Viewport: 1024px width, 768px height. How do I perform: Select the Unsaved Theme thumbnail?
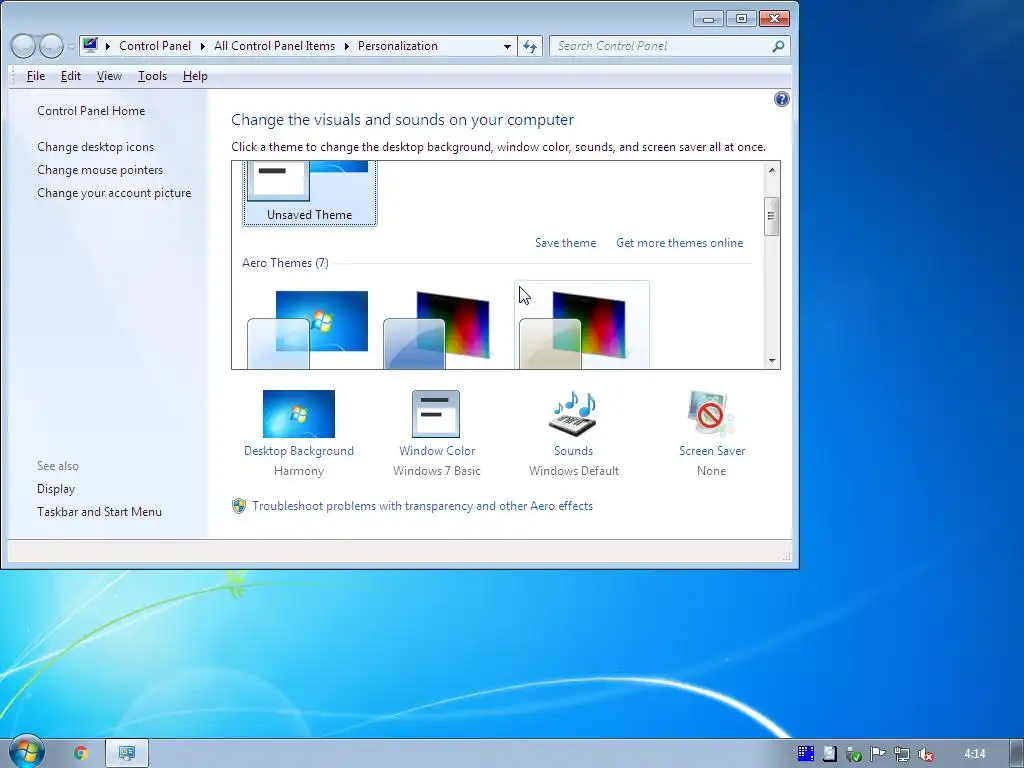[x=310, y=193]
